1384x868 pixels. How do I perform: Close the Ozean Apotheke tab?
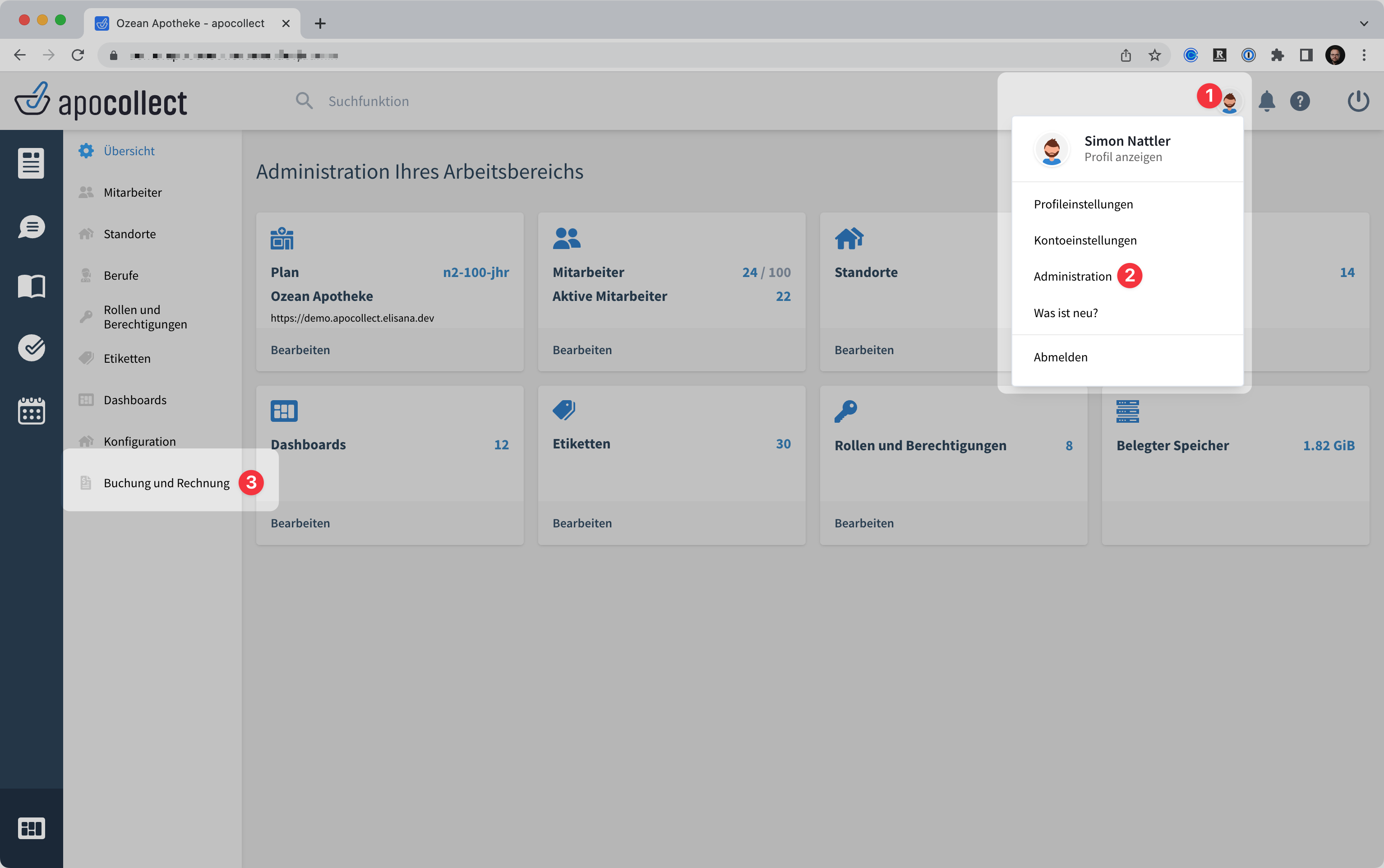pos(286,23)
